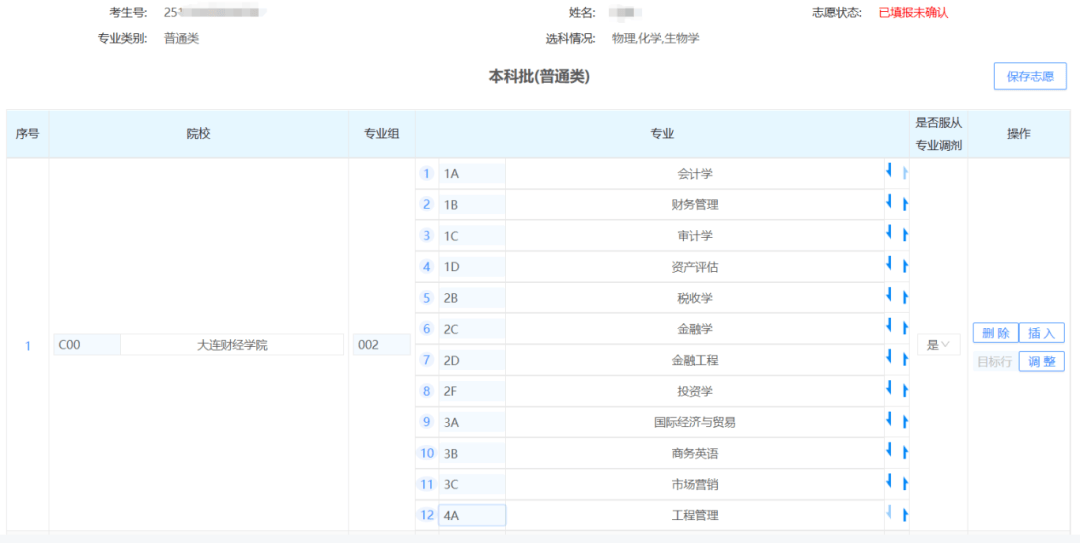1080x543 pixels.
Task: Move 工程管理 up one position
Action: tap(906, 515)
